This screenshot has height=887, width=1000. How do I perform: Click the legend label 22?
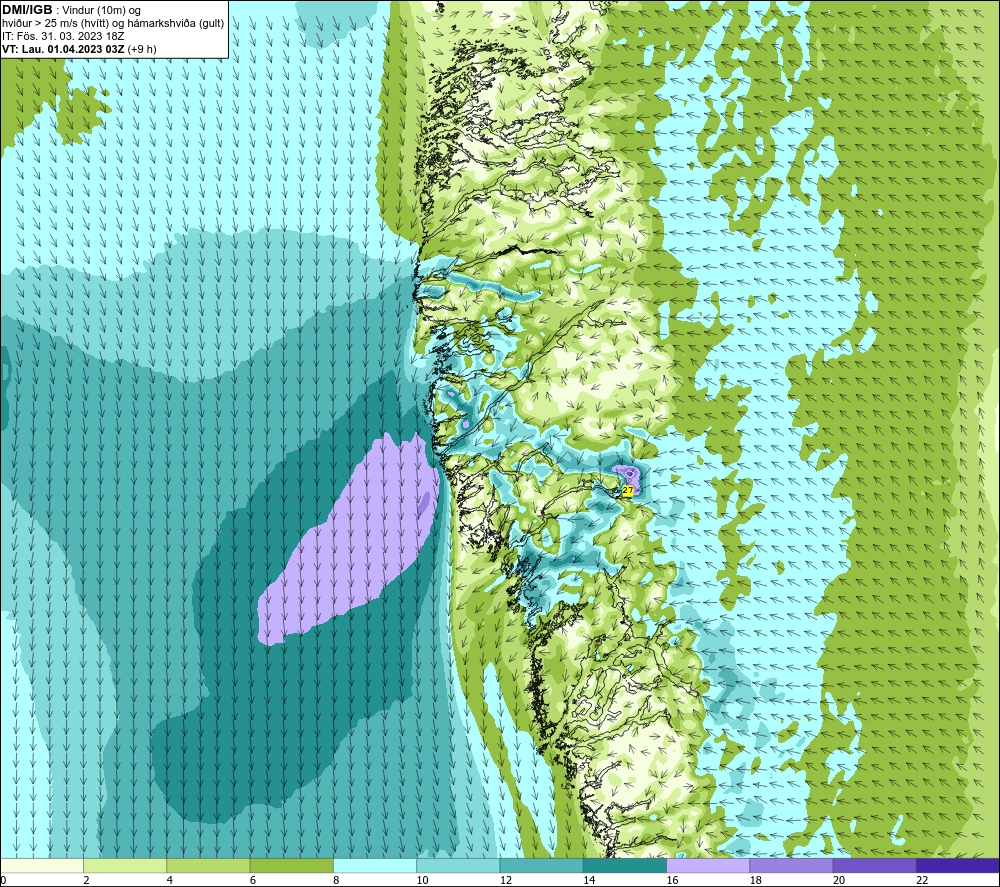(x=922, y=880)
